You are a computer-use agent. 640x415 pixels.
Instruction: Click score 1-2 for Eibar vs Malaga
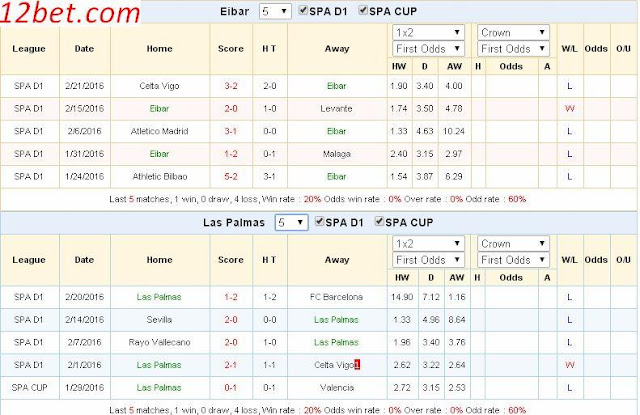coord(231,154)
